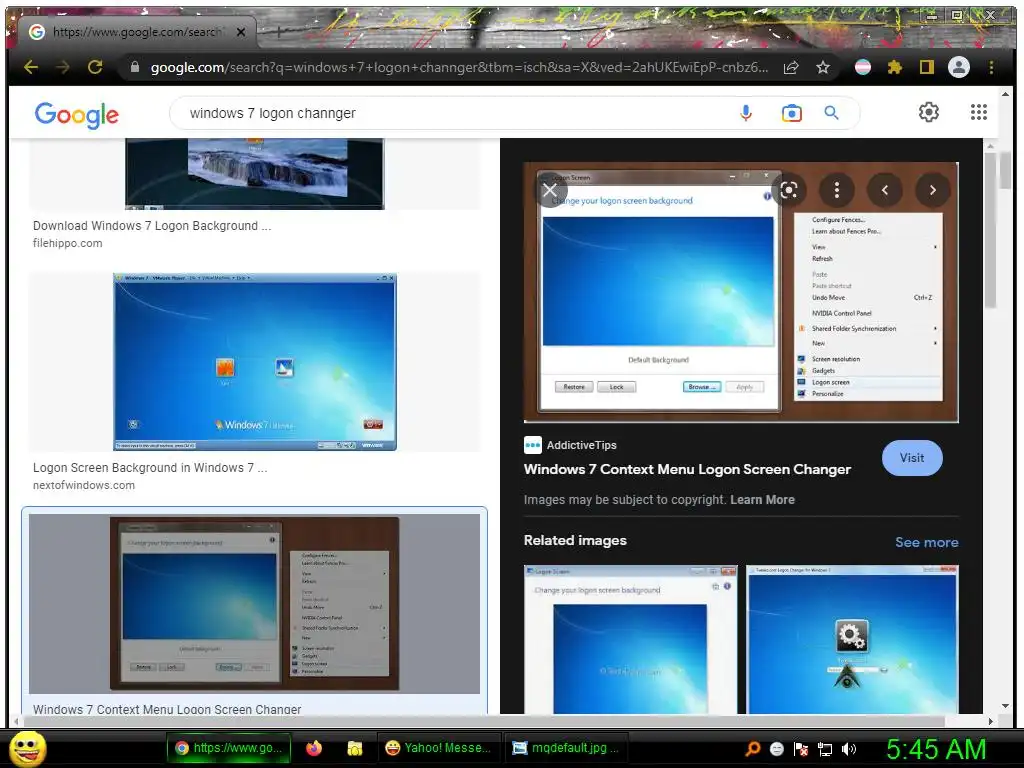The width and height of the screenshot is (1024, 768).
Task: Open tray magnifier search icon
Action: point(752,749)
